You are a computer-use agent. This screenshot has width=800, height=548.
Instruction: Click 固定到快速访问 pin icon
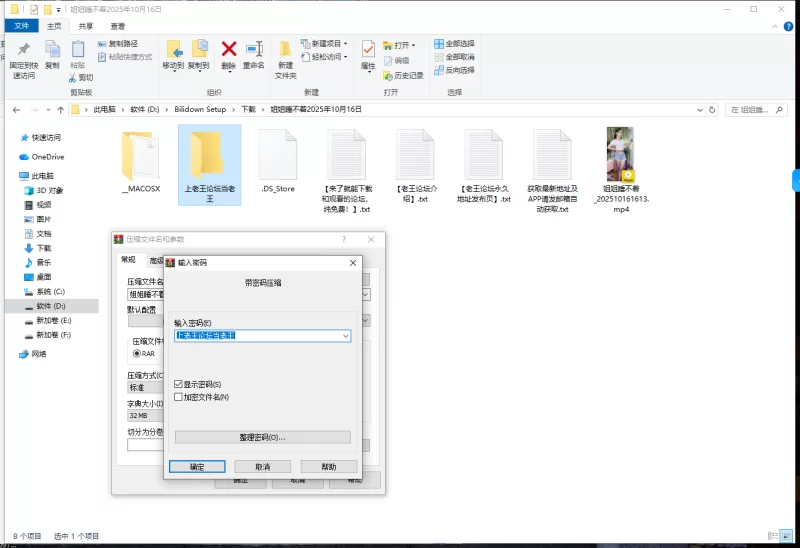(22, 50)
